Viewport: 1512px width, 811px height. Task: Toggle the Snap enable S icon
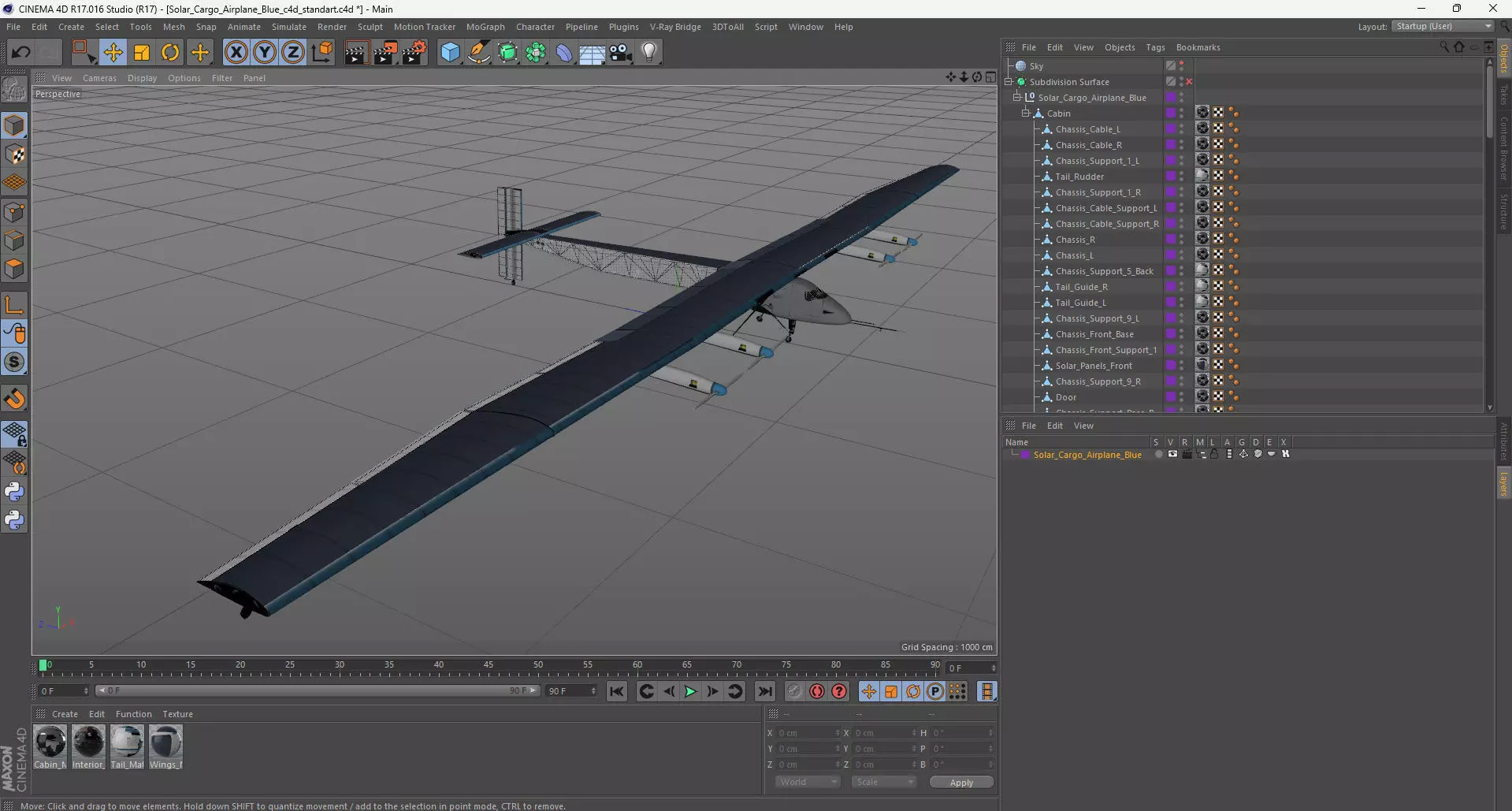click(x=14, y=363)
